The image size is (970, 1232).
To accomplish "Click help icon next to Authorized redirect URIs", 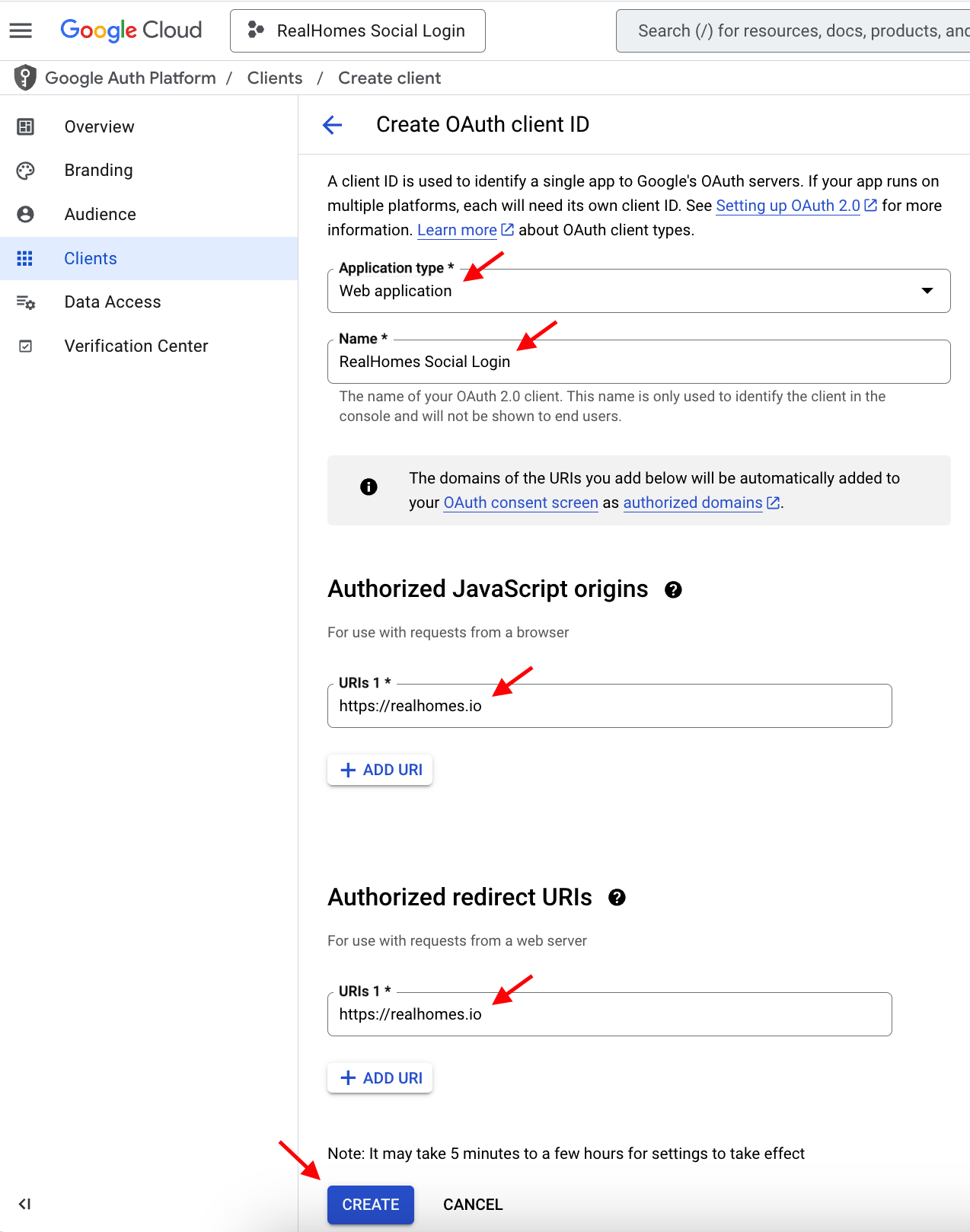I will (617, 898).
